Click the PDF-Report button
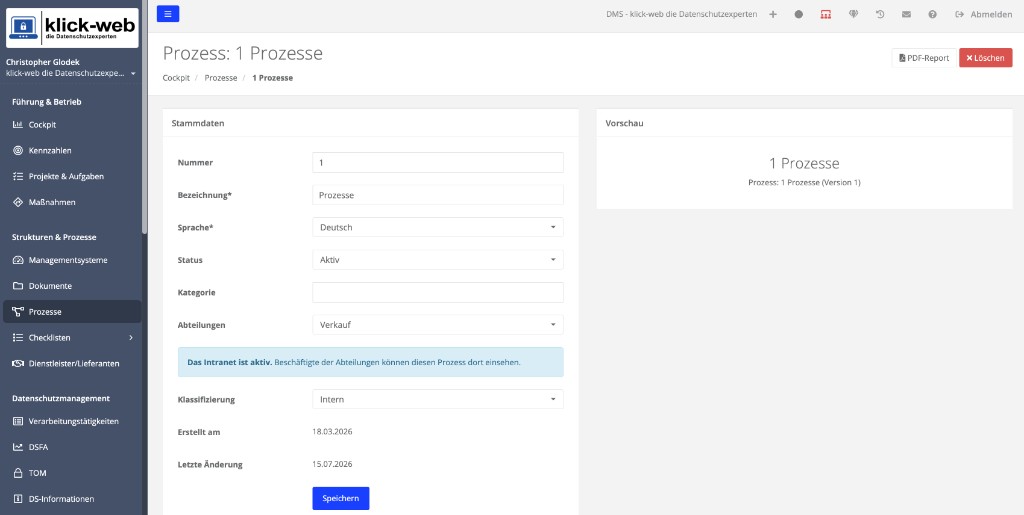Screen dimensions: 1024x515 (924, 58)
